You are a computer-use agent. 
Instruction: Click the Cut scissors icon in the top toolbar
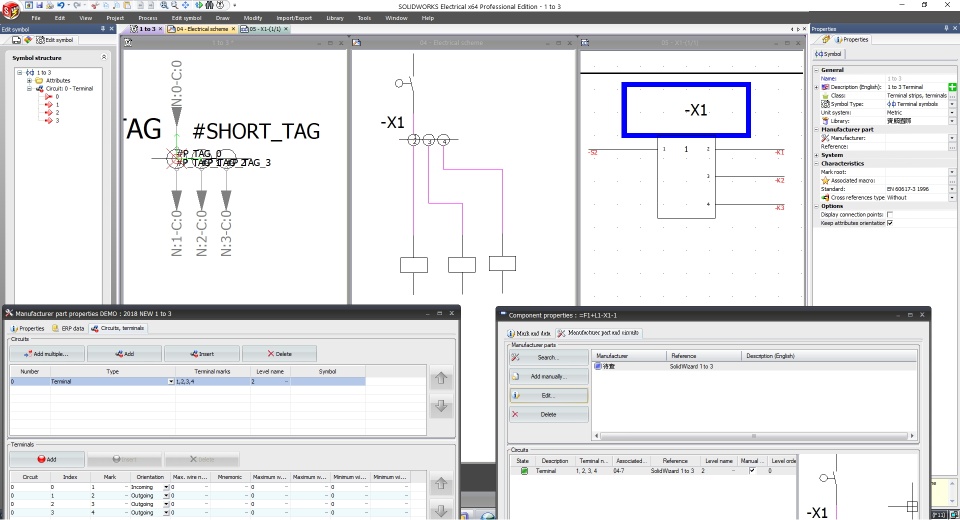pyautogui.click(x=95, y=6)
